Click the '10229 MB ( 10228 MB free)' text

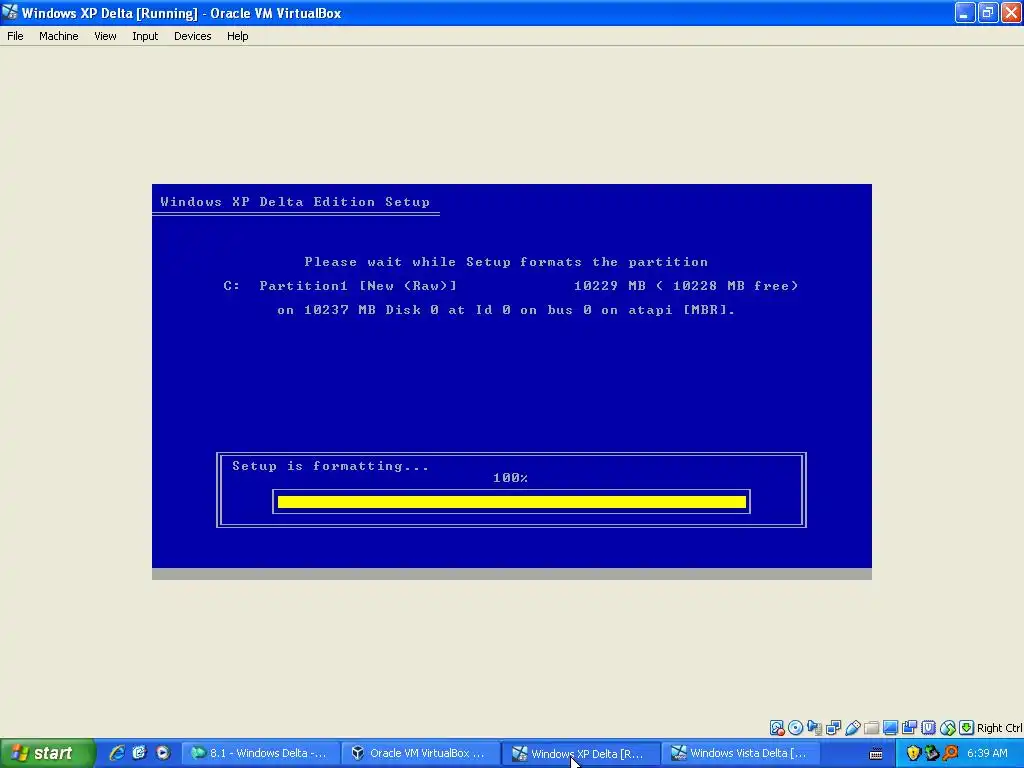tap(686, 286)
